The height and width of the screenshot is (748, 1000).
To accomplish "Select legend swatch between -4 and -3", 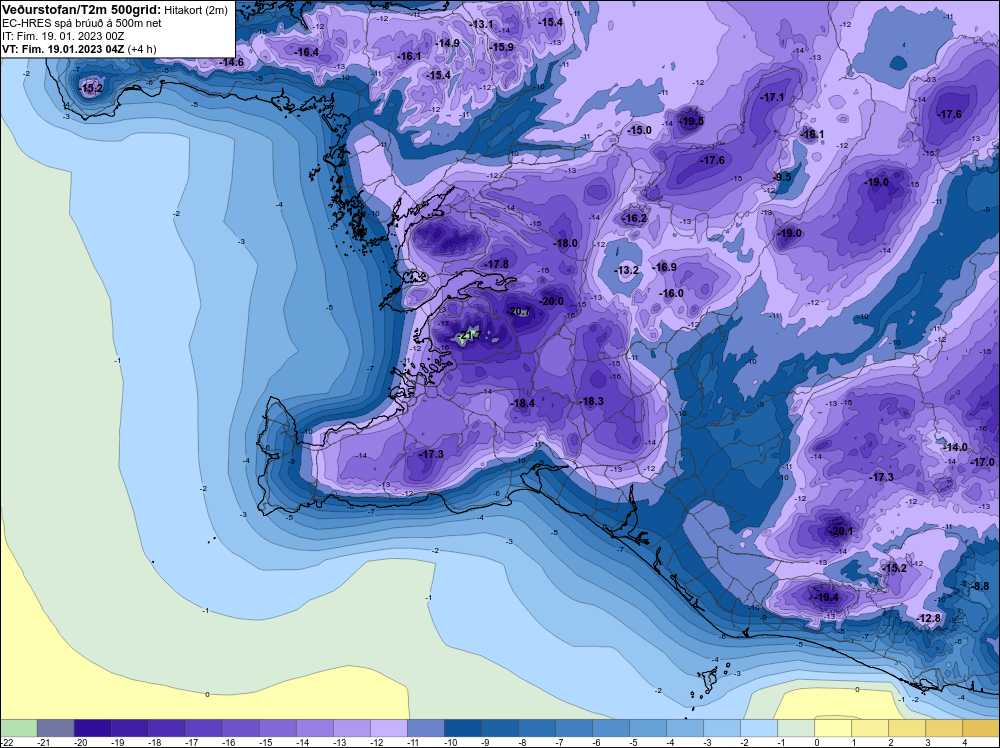I will (685, 728).
